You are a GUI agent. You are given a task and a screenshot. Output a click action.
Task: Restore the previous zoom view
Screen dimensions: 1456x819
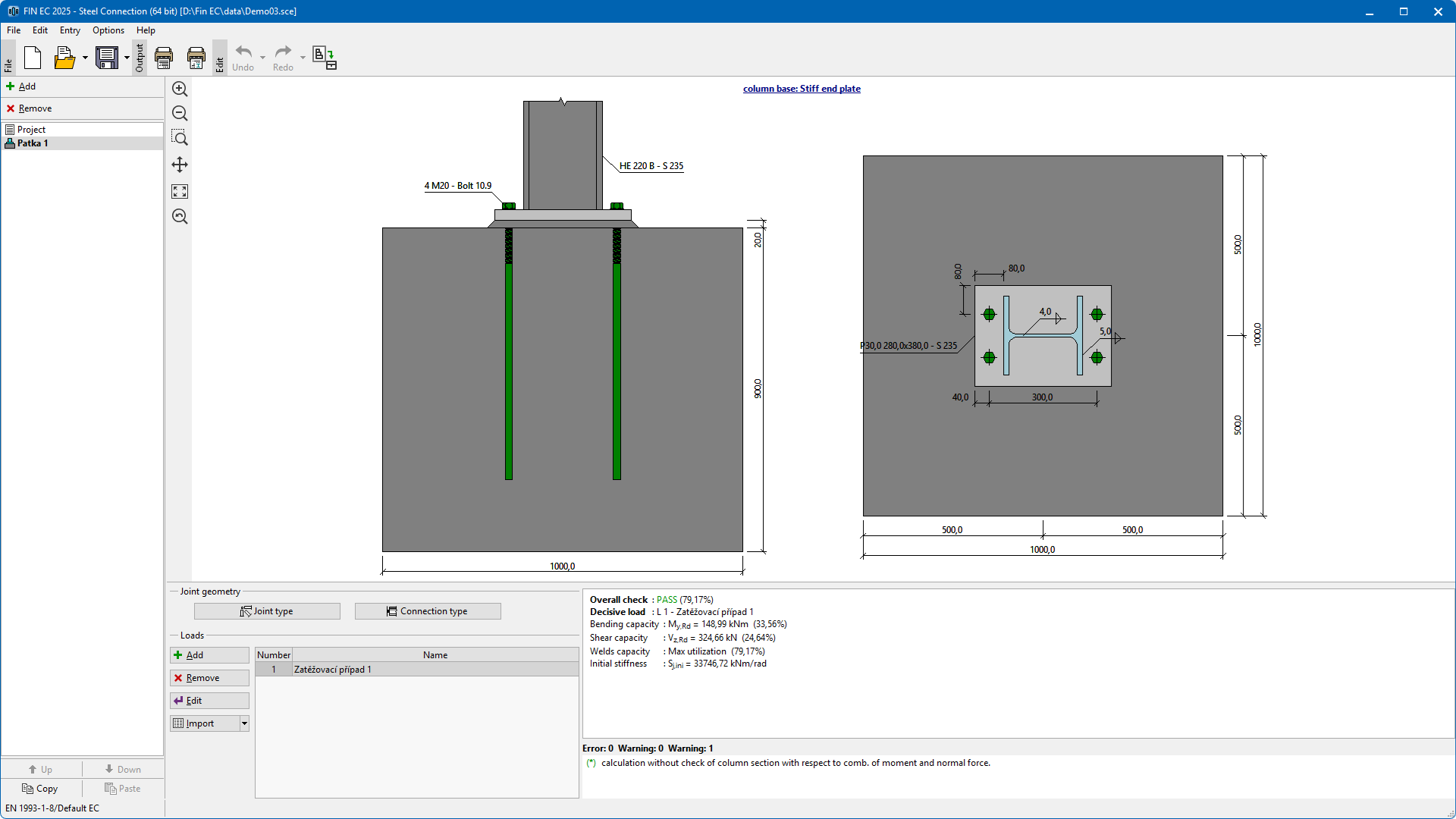pos(180,217)
